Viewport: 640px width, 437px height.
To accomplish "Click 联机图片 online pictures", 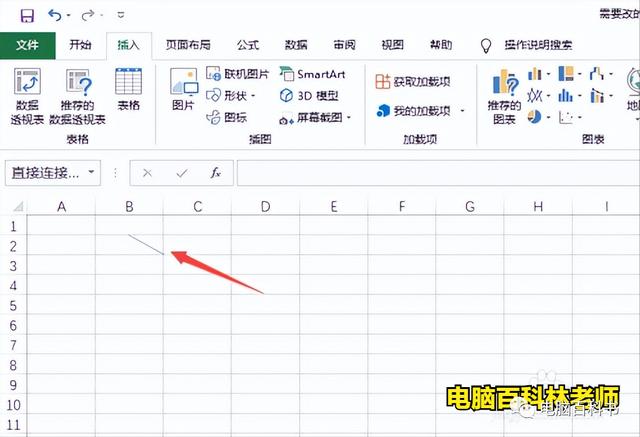I will coord(238,74).
